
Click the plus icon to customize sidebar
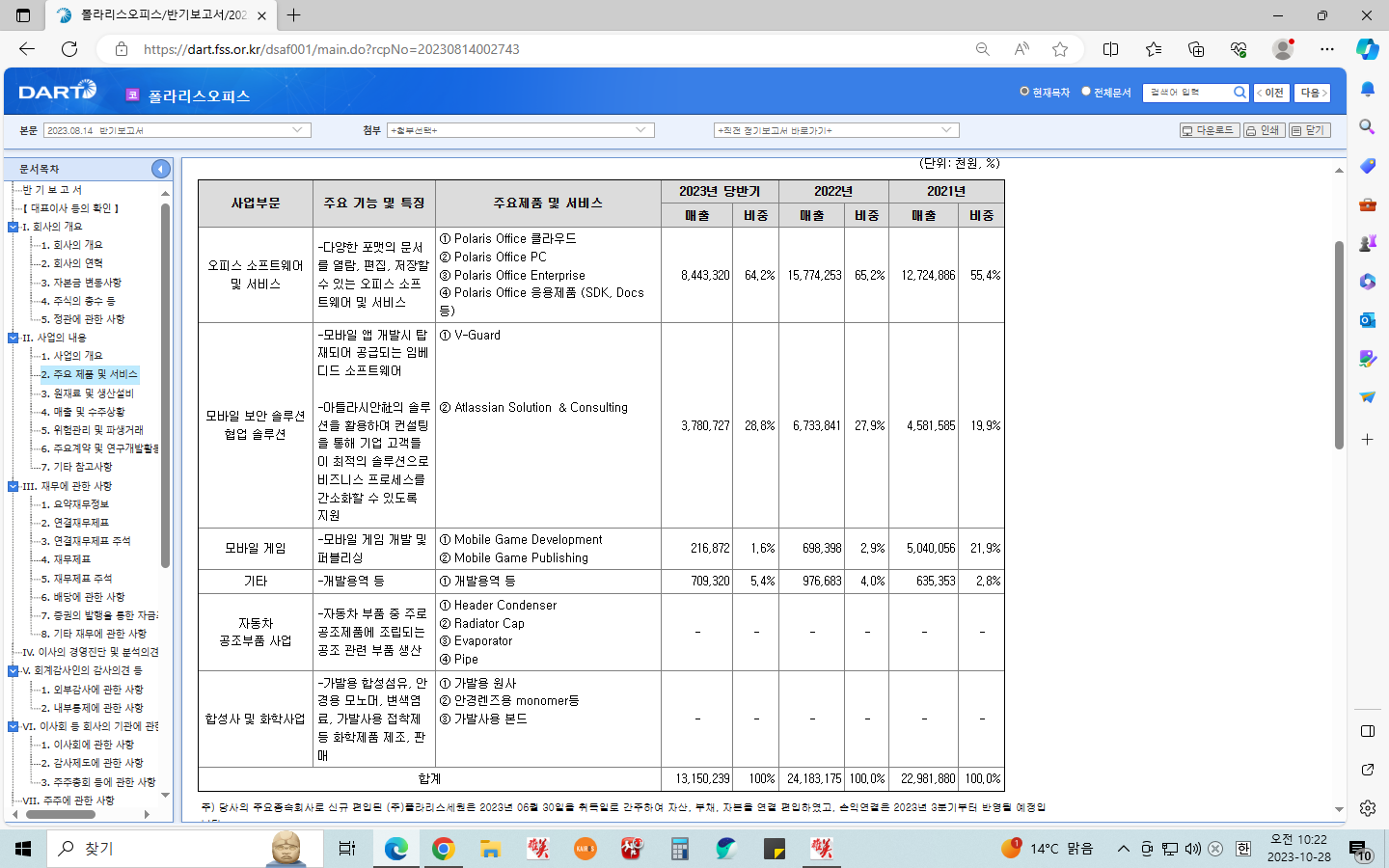coord(1367,440)
